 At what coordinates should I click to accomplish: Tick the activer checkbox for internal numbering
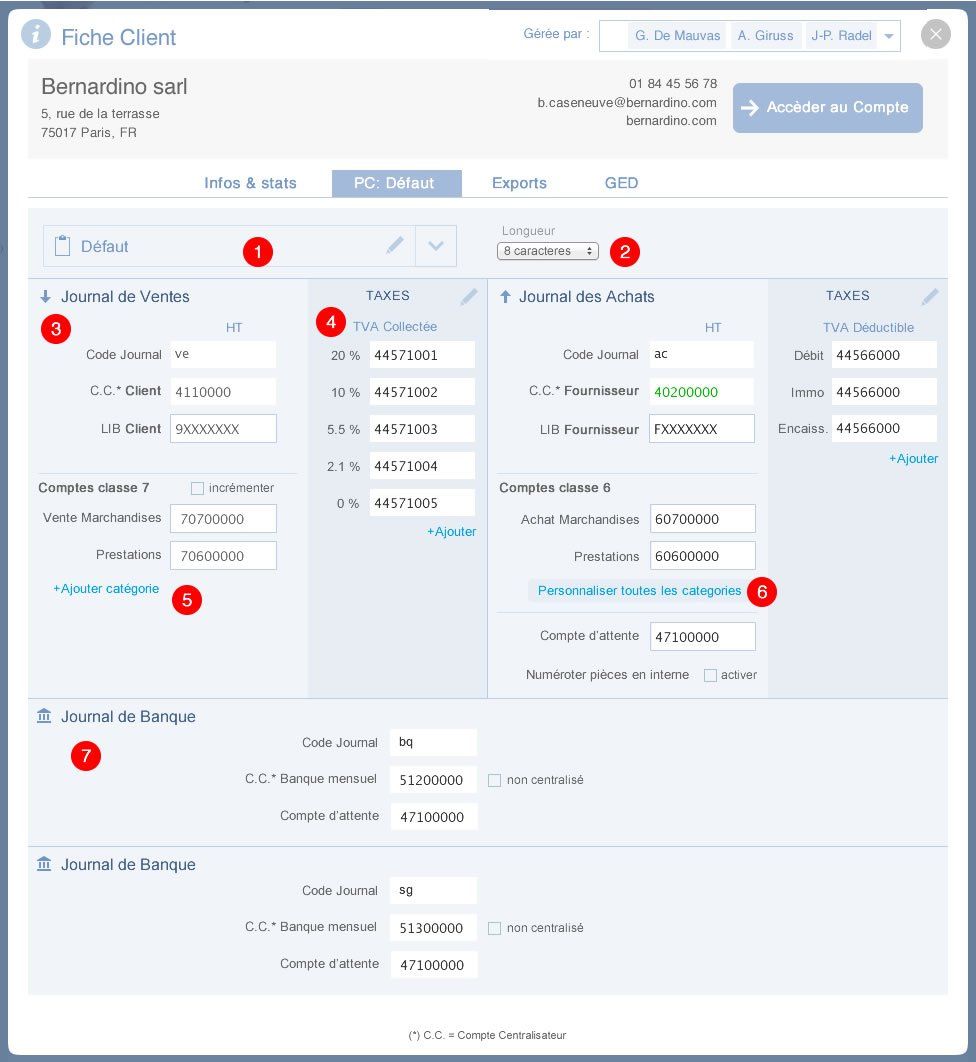pos(710,675)
